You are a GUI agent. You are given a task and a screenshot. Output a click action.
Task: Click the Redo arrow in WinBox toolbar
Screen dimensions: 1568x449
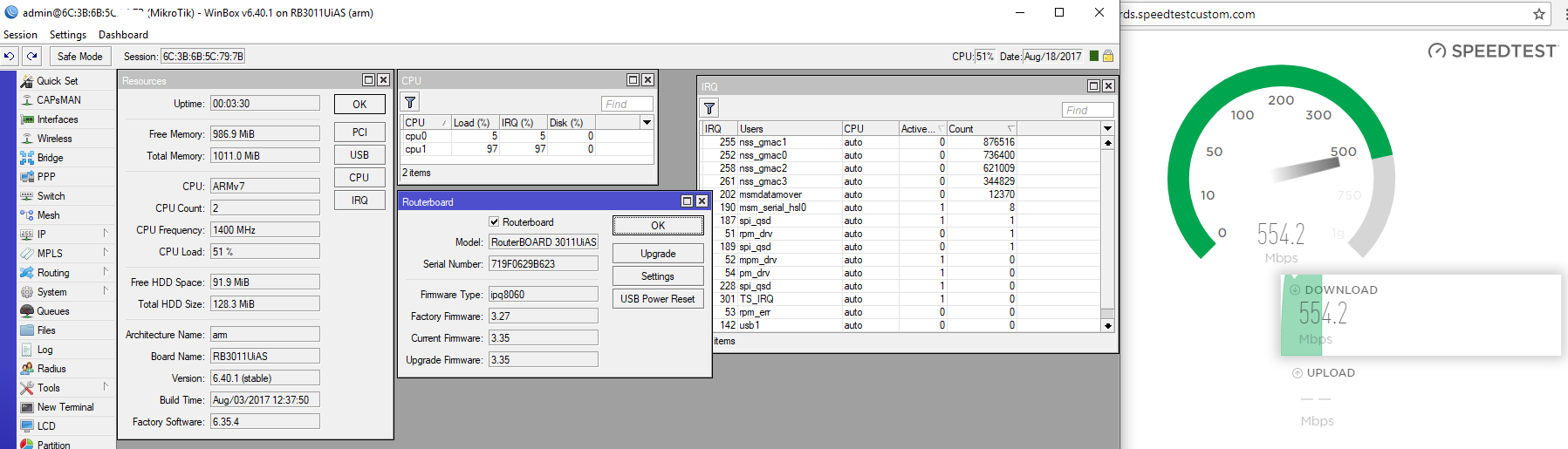(x=32, y=56)
